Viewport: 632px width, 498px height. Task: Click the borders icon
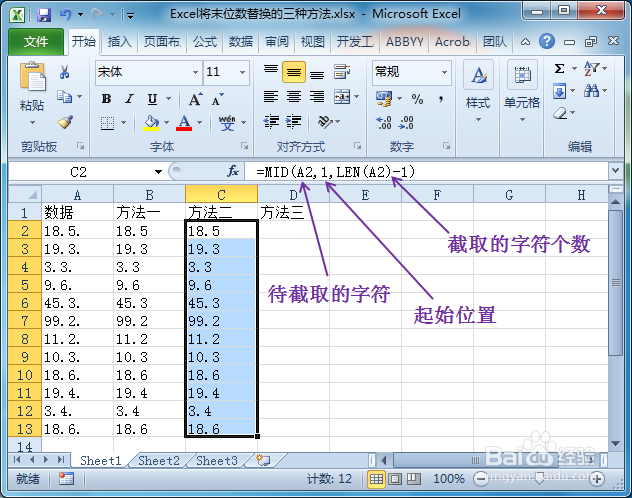(x=107, y=123)
